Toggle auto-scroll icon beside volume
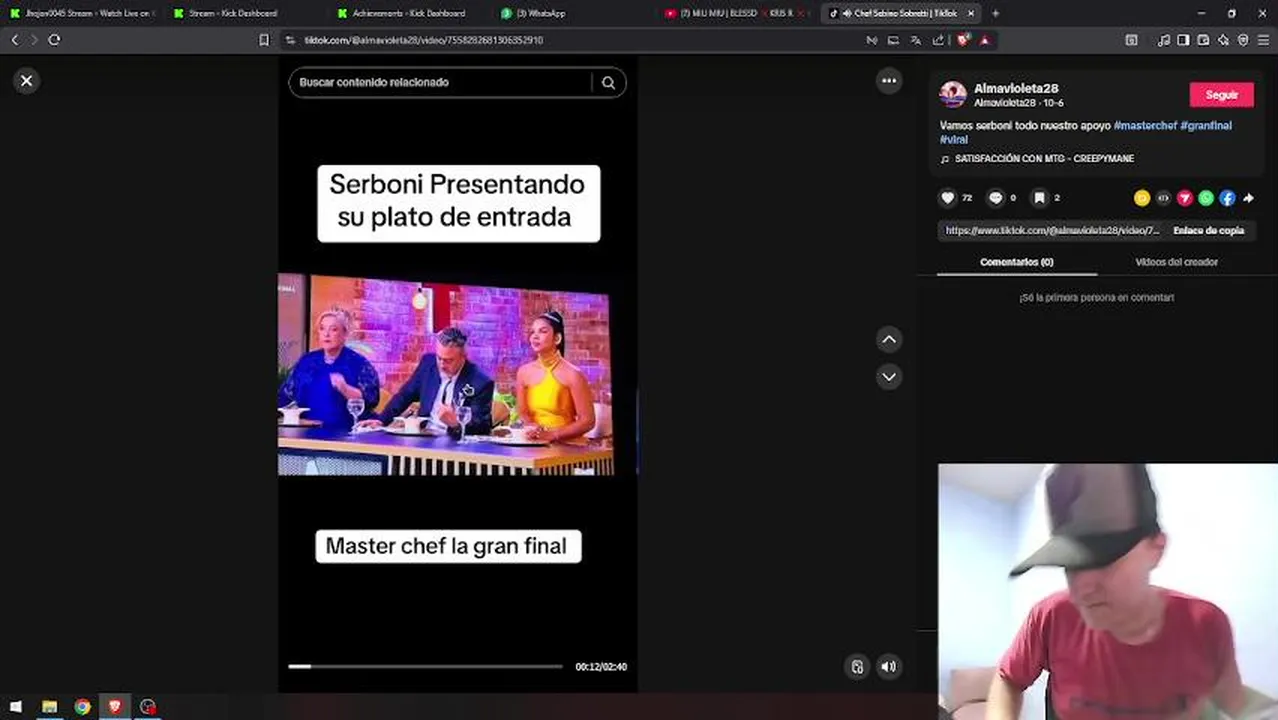Screen dimensions: 1278x720 tap(857, 667)
